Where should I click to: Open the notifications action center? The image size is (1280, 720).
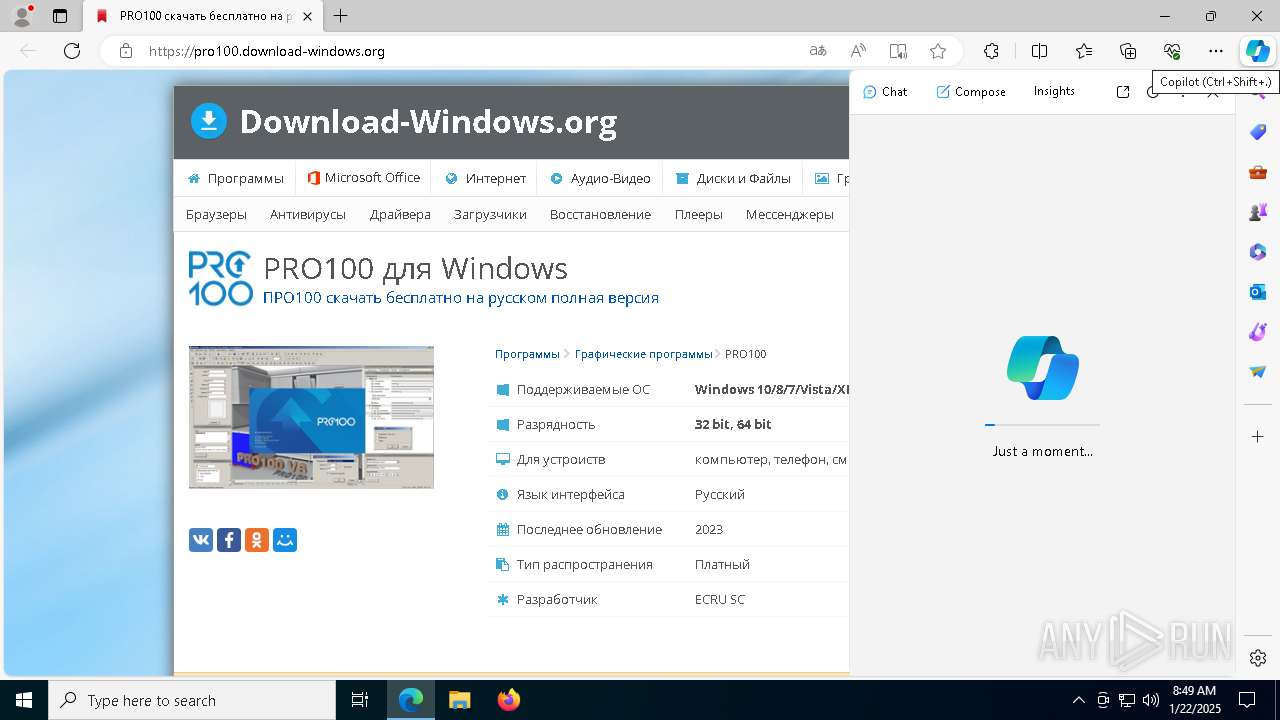click(x=1247, y=700)
